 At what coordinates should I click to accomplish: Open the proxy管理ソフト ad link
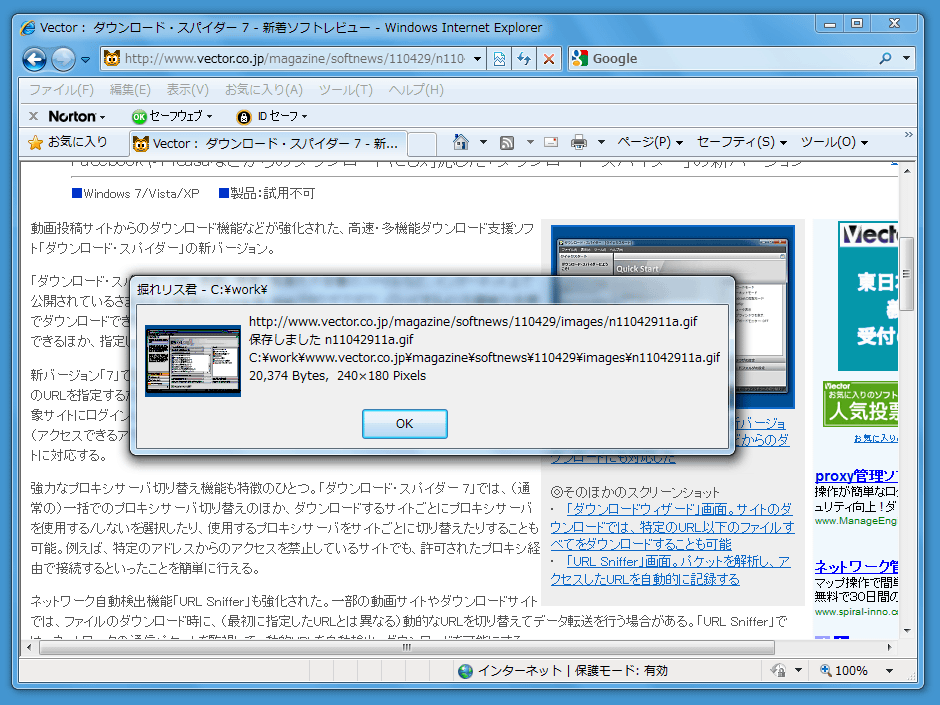(856, 476)
